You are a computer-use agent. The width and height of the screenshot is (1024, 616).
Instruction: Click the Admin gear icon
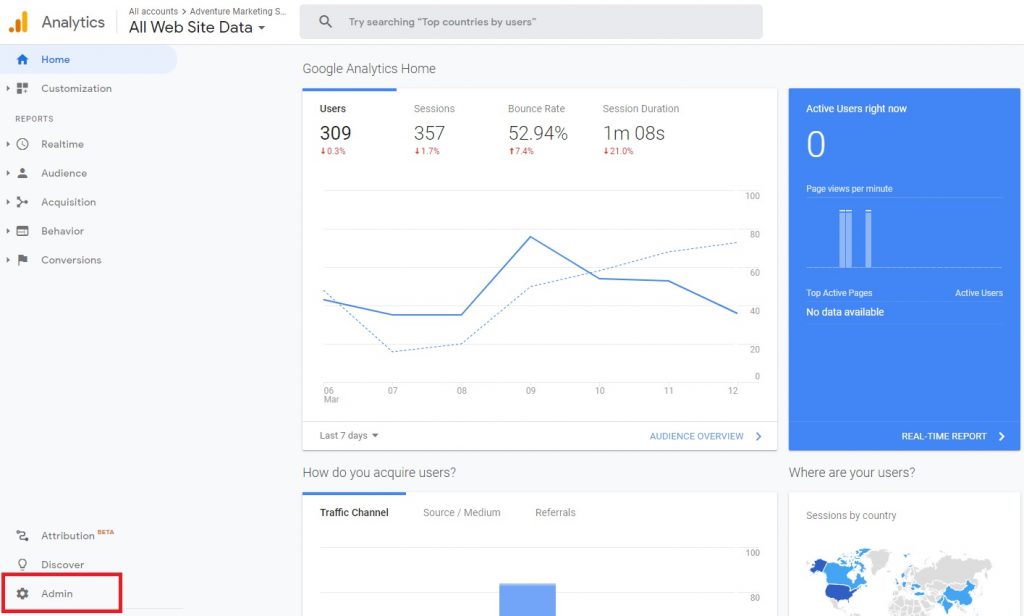click(22, 593)
